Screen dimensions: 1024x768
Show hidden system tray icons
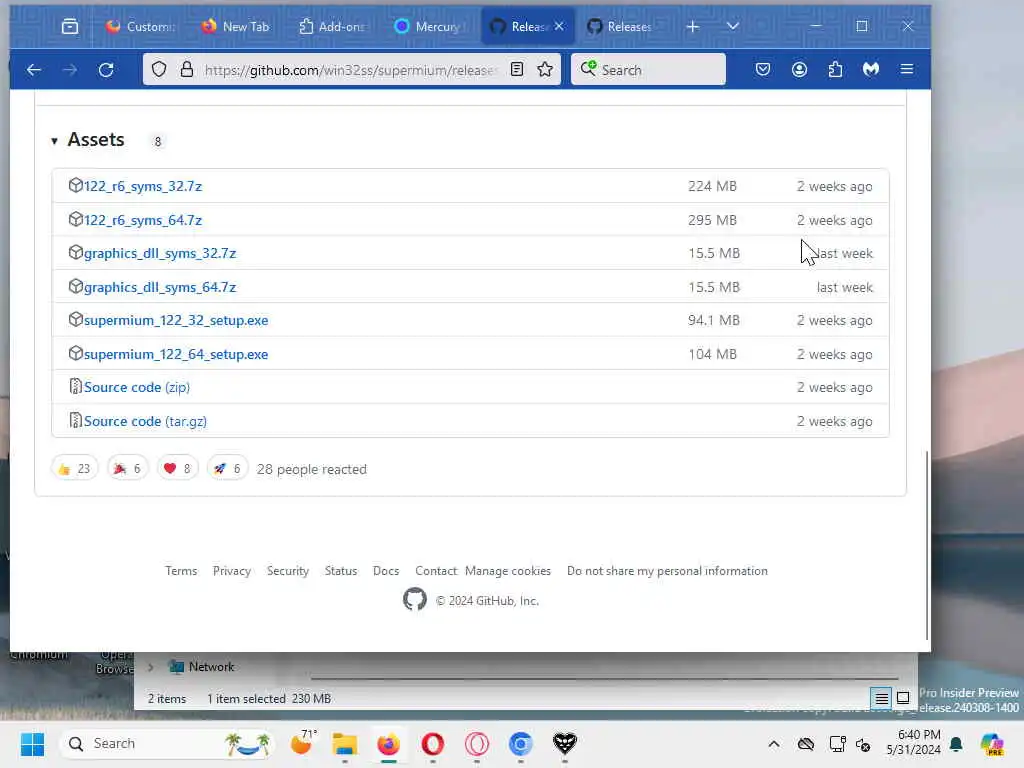tap(774, 744)
